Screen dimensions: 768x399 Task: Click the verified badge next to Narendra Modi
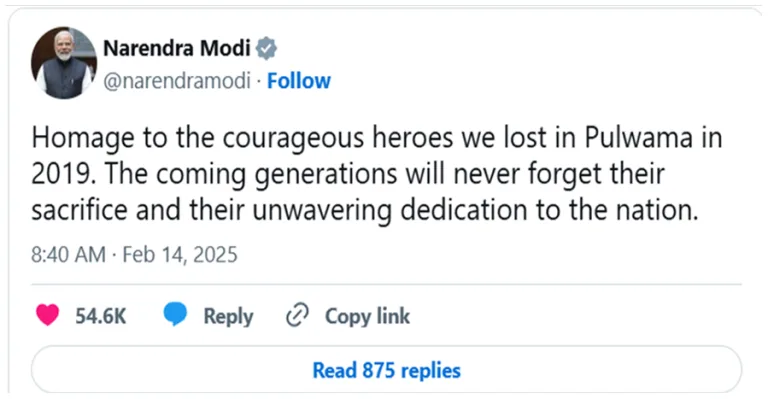coord(266,48)
